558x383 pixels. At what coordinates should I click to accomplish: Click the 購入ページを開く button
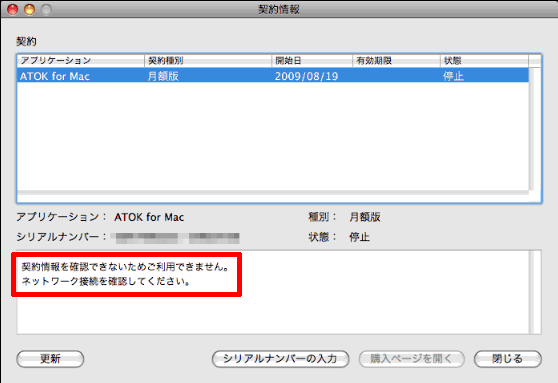(x=411, y=359)
